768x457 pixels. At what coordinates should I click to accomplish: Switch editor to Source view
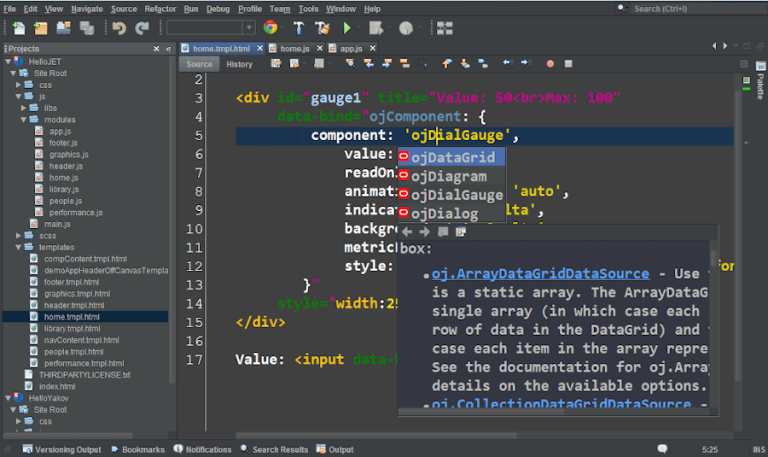[199, 64]
